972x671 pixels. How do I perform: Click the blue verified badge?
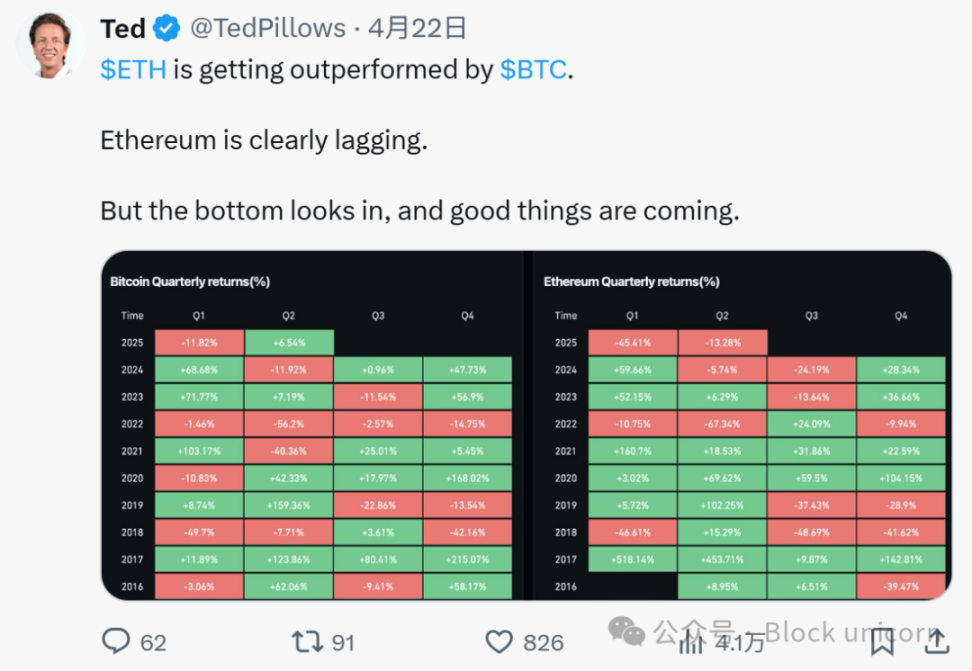[x=167, y=29]
